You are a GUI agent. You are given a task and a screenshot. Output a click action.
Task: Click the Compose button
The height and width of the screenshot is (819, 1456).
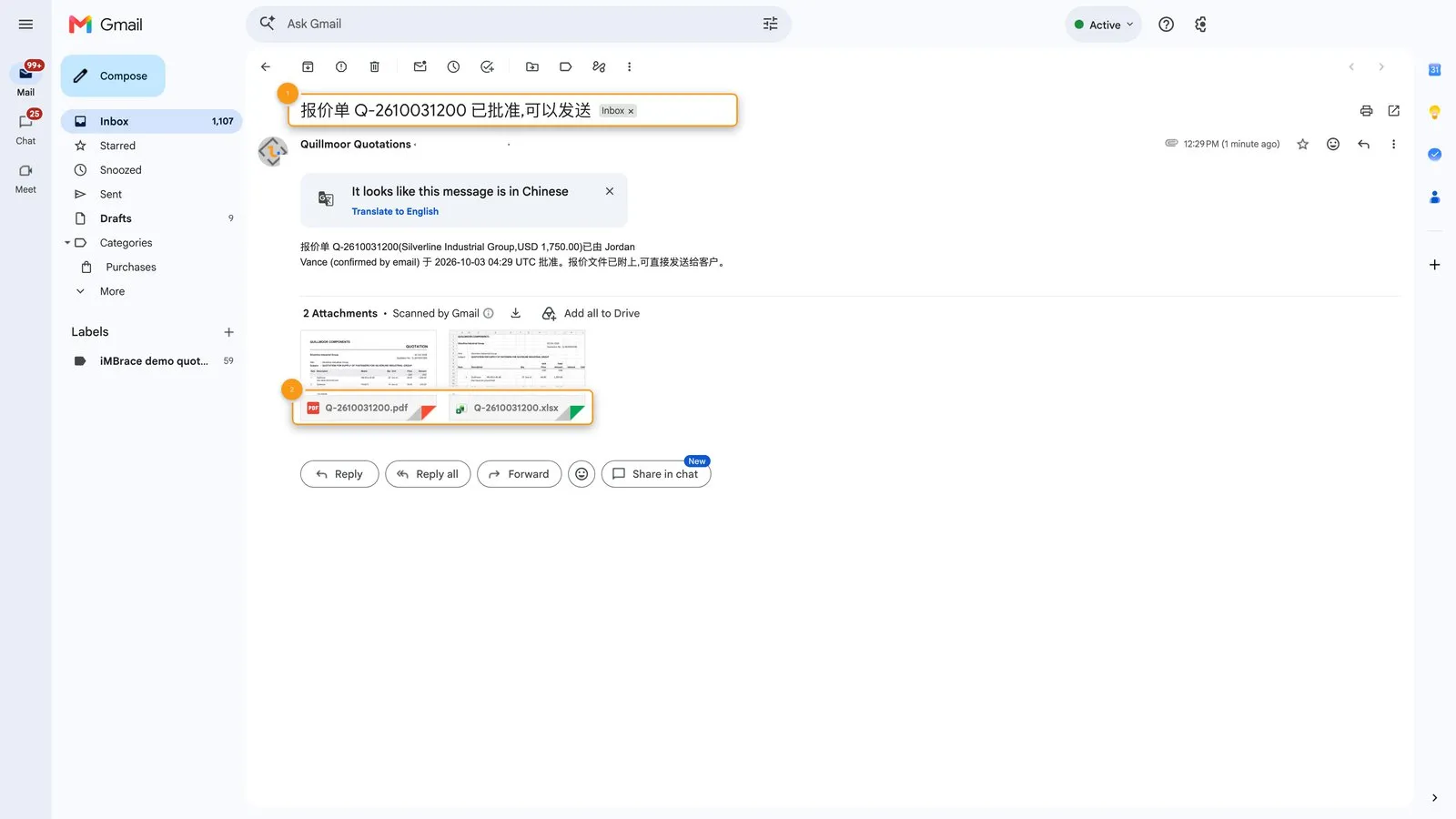pyautogui.click(x=113, y=76)
